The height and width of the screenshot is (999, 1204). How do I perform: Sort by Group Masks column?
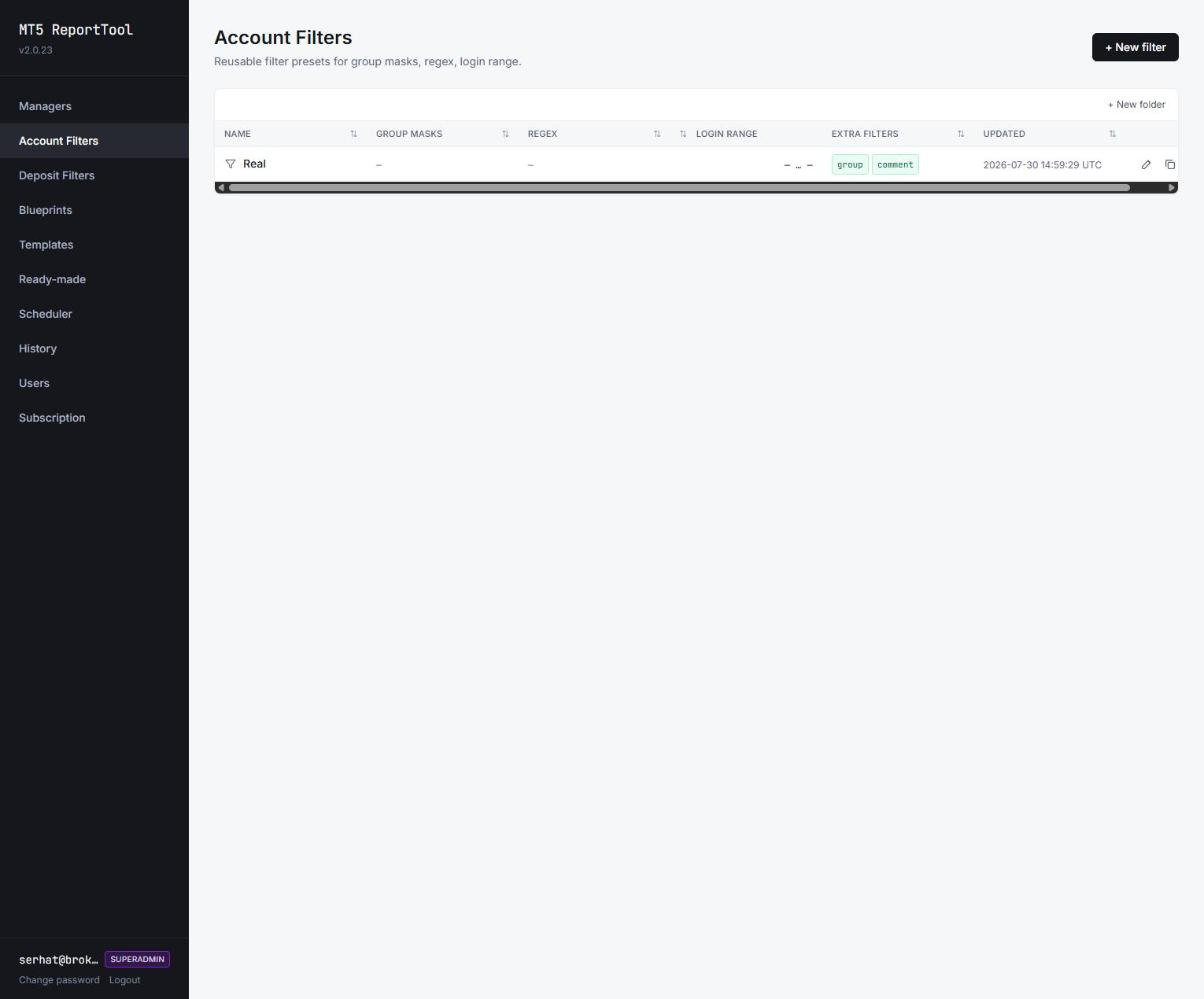point(505,134)
